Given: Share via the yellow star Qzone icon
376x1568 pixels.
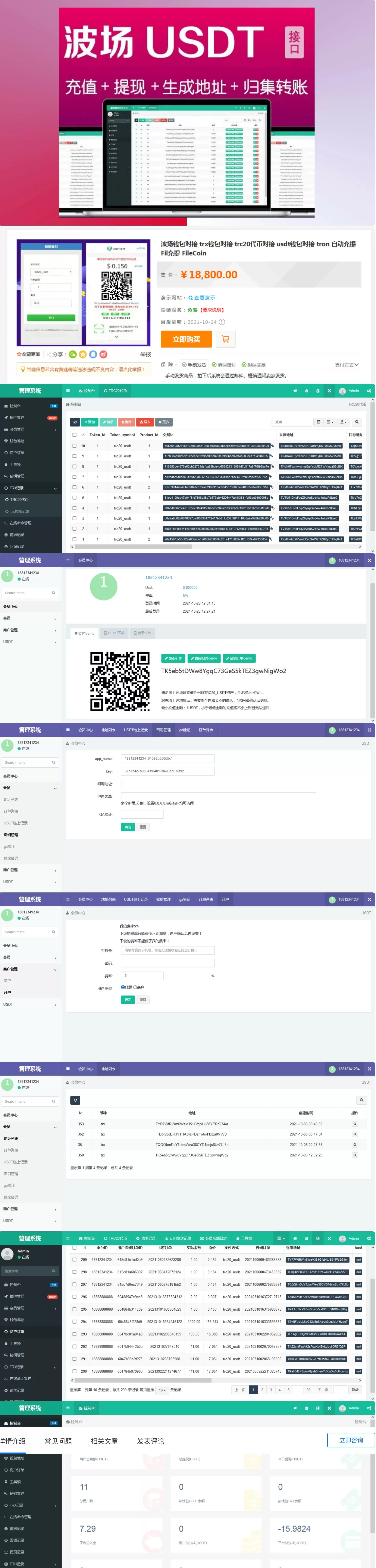Looking at the screenshot, I should [83, 354].
